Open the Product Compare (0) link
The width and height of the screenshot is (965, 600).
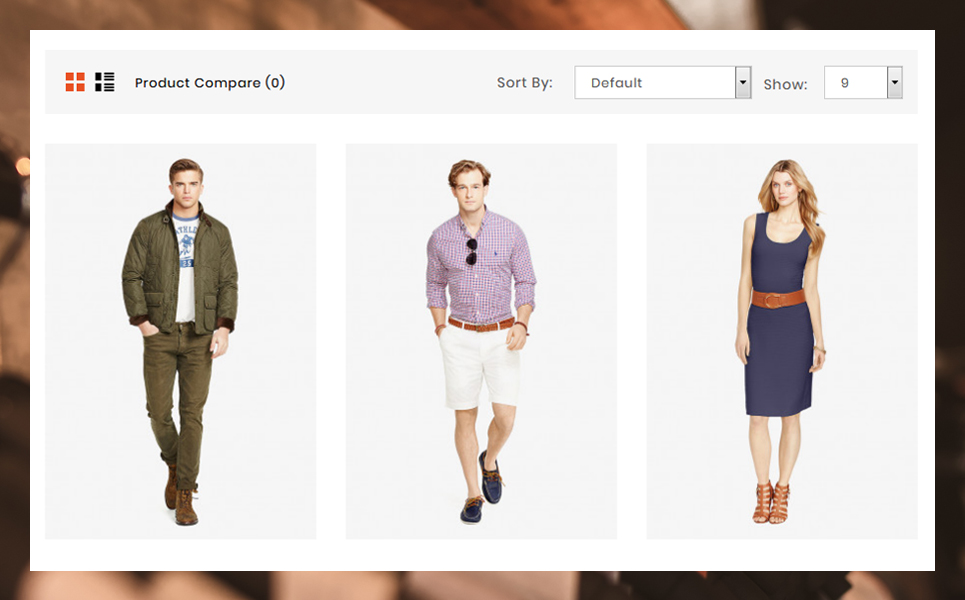[x=210, y=83]
